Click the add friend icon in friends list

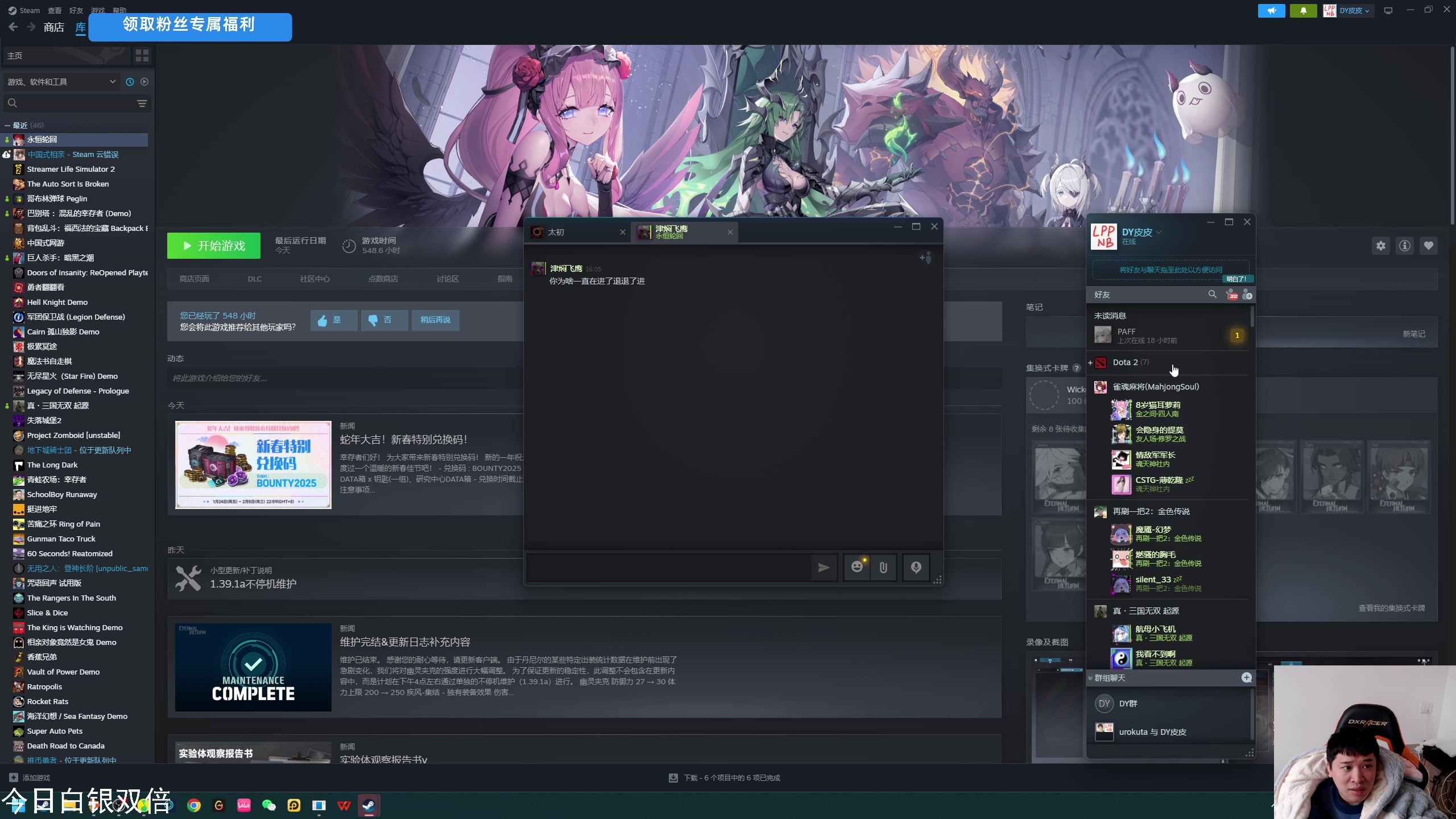[x=1247, y=295]
